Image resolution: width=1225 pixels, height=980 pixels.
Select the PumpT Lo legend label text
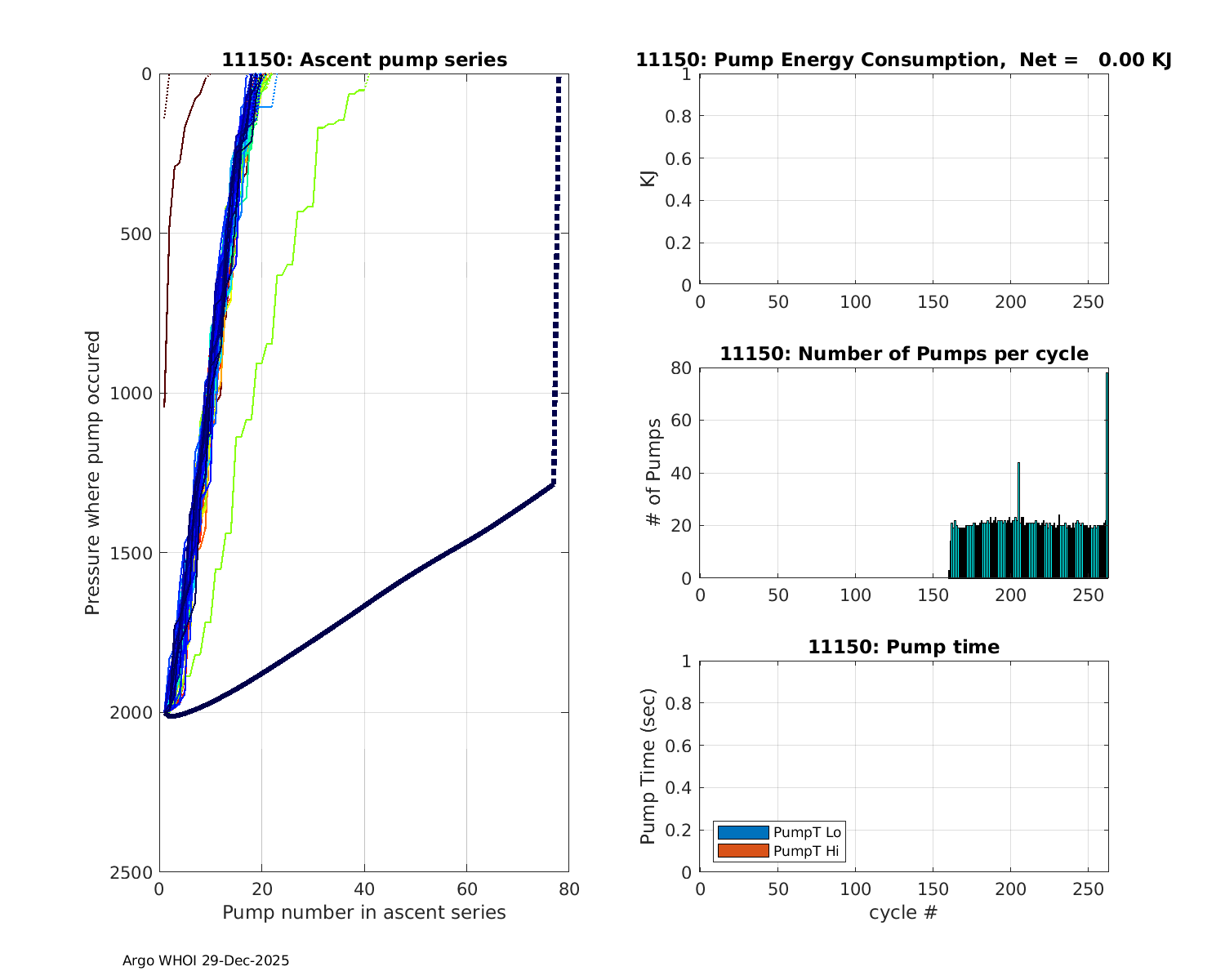[x=807, y=832]
